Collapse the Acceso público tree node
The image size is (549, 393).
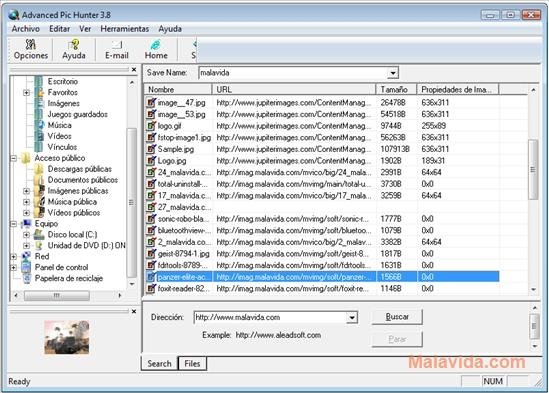14,158
